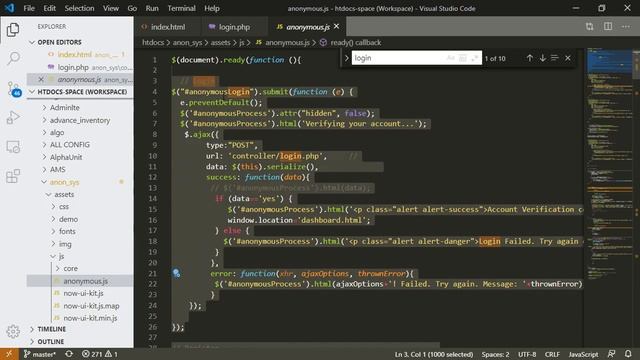Viewport: 640px width, 360px height.
Task: Open the Extensions view
Action: pyautogui.click(x=13, y=176)
